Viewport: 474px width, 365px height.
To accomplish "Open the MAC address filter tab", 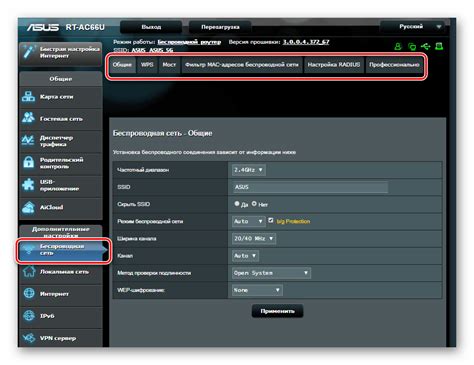I will [x=242, y=65].
